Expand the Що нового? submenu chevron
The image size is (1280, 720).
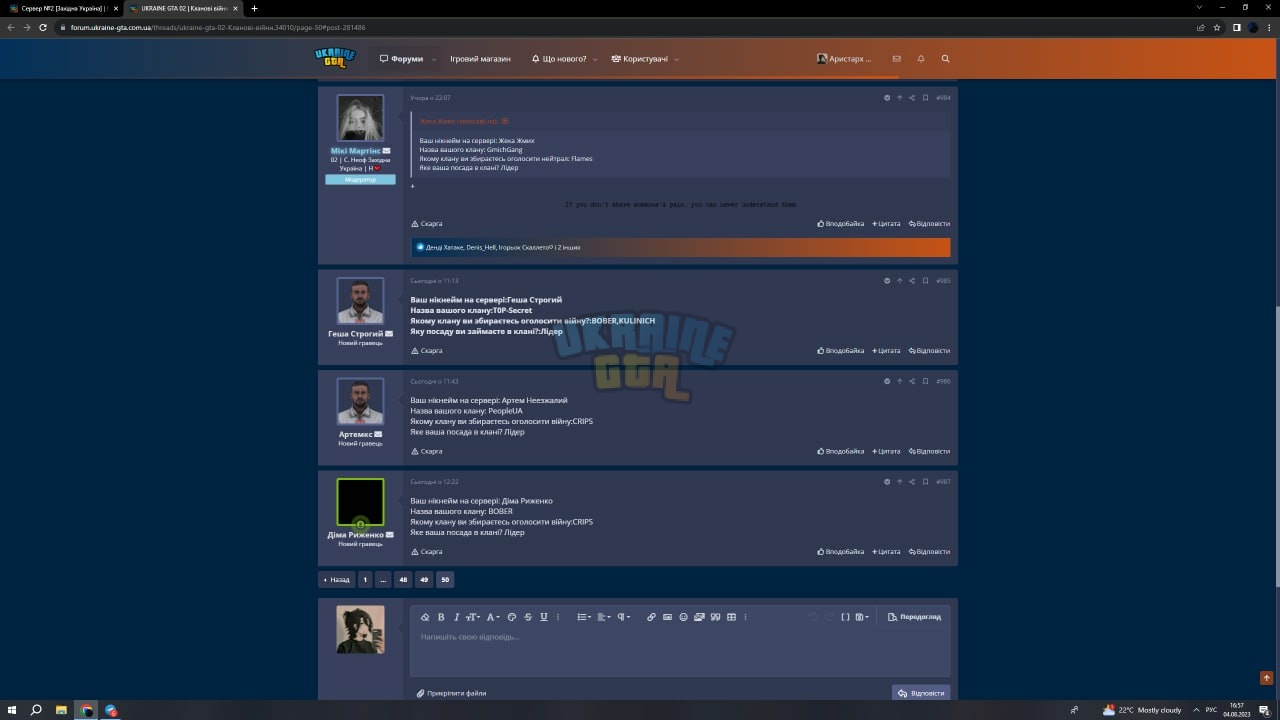595,59
